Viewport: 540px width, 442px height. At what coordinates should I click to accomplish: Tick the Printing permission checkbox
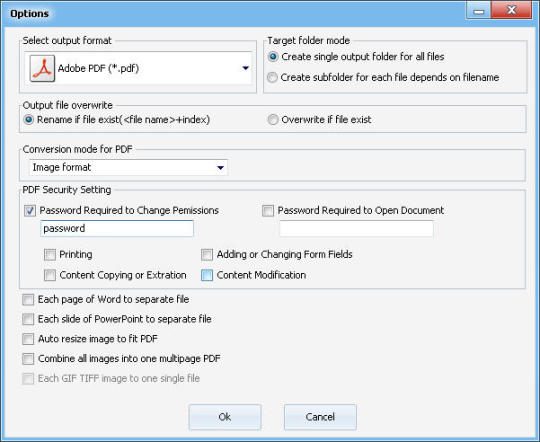50,255
